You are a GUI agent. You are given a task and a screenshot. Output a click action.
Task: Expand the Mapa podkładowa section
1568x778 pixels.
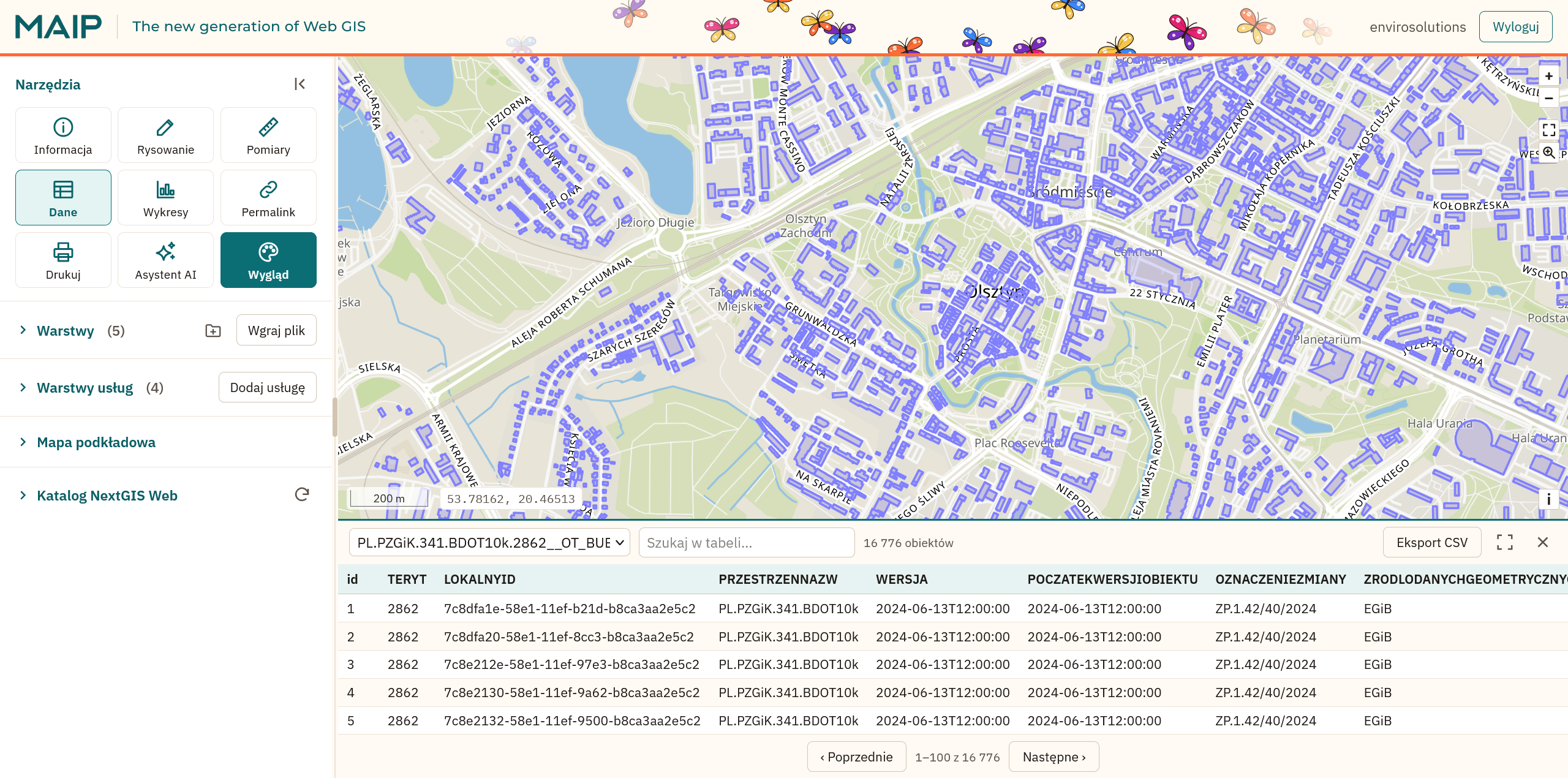[23, 442]
